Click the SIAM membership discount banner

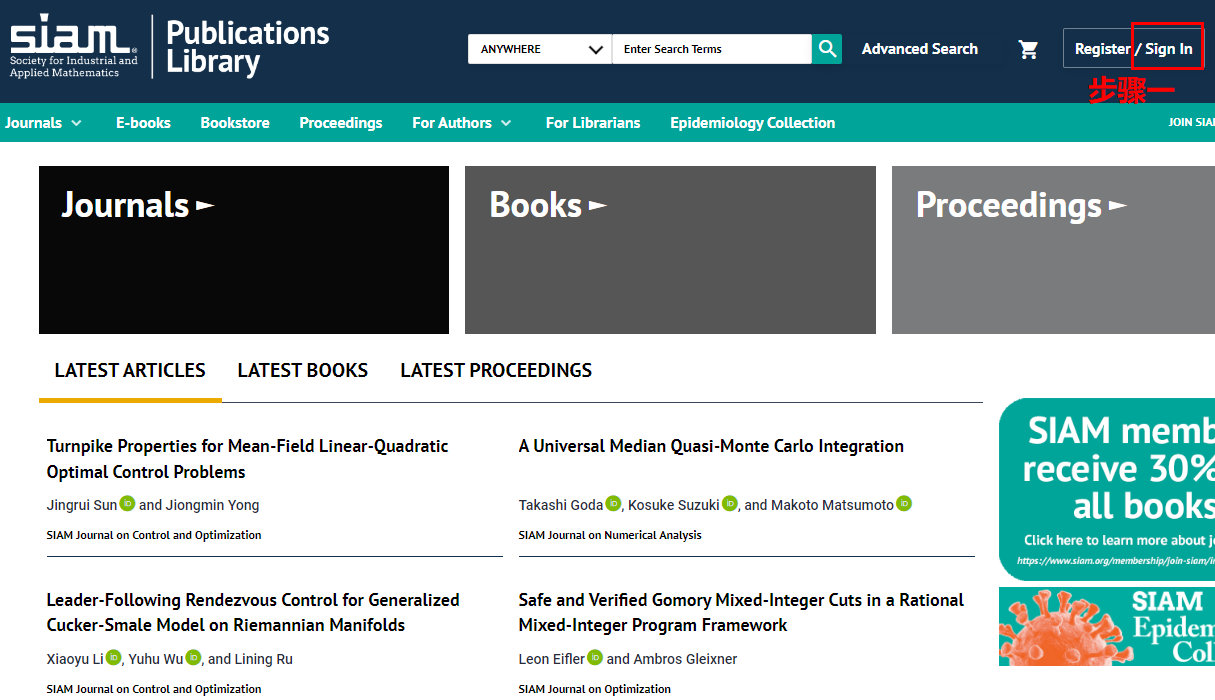pos(1107,489)
